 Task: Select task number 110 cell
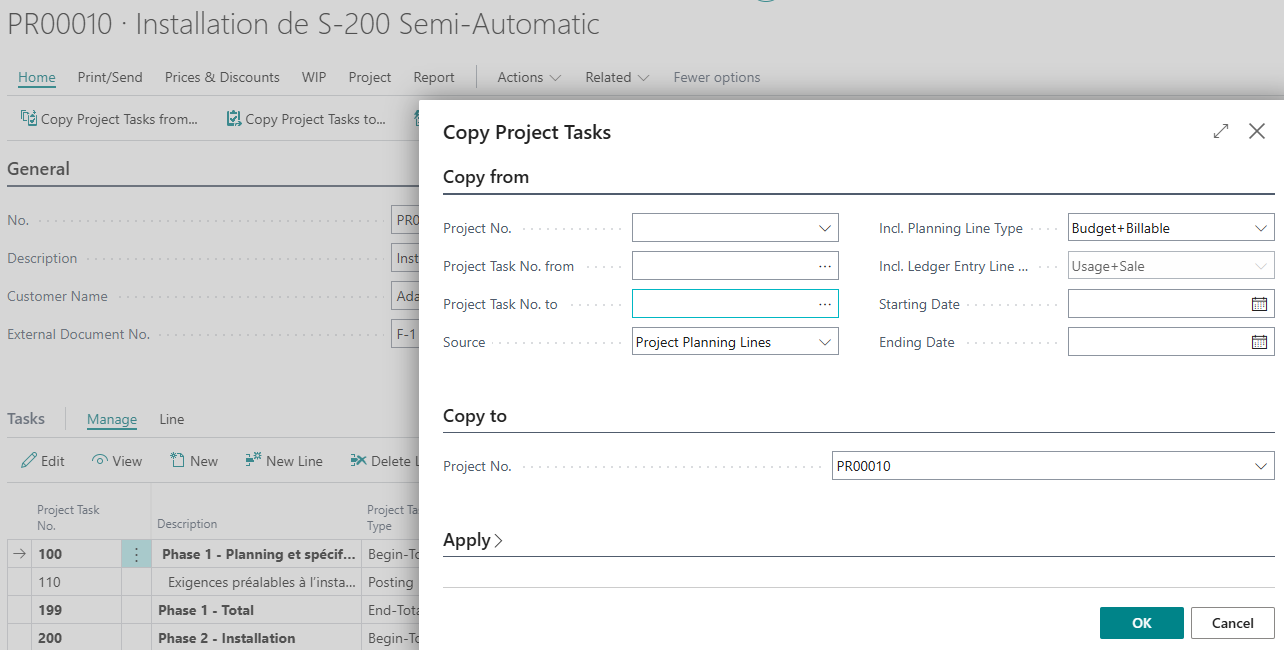[x=76, y=582]
